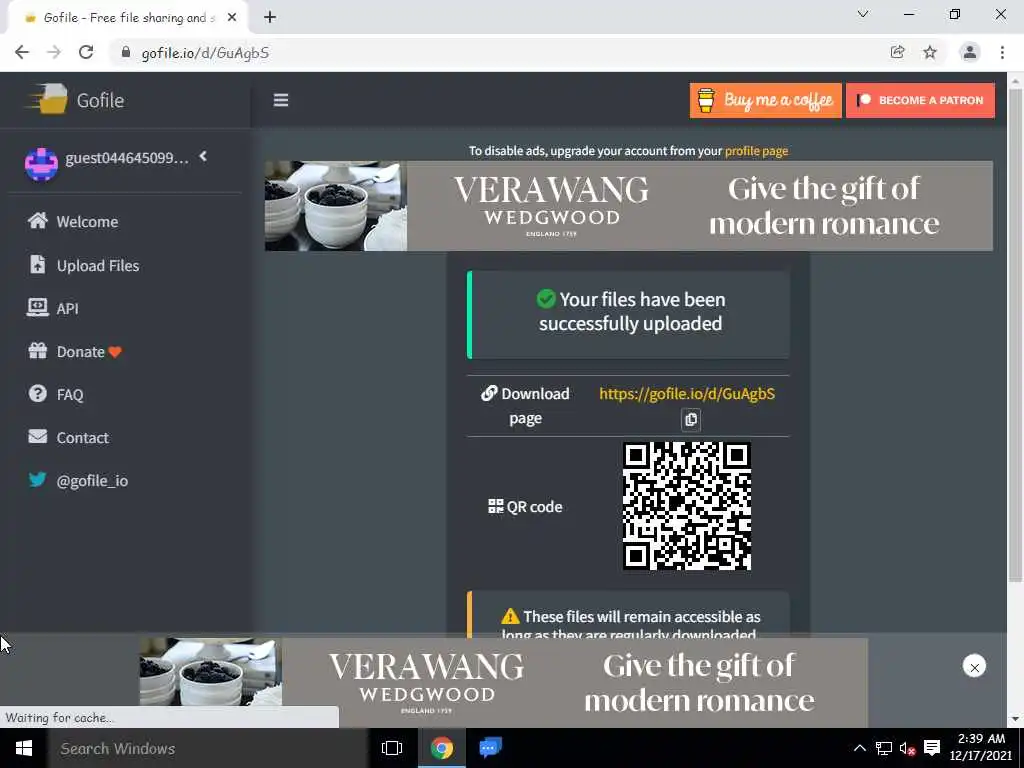
Task: Click the QR code image
Action: [x=686, y=505]
